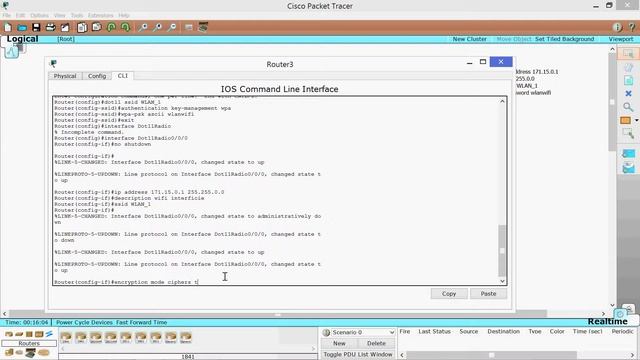This screenshot has height=360, width=640.
Task: Click the Help question mark icon
Action: 632,27
